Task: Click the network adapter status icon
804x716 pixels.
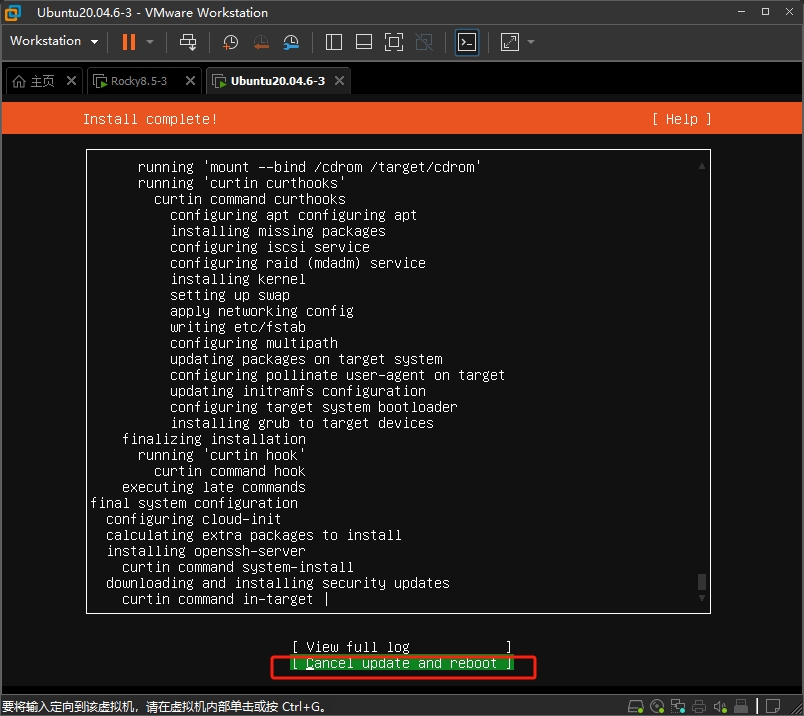Action: pos(678,706)
